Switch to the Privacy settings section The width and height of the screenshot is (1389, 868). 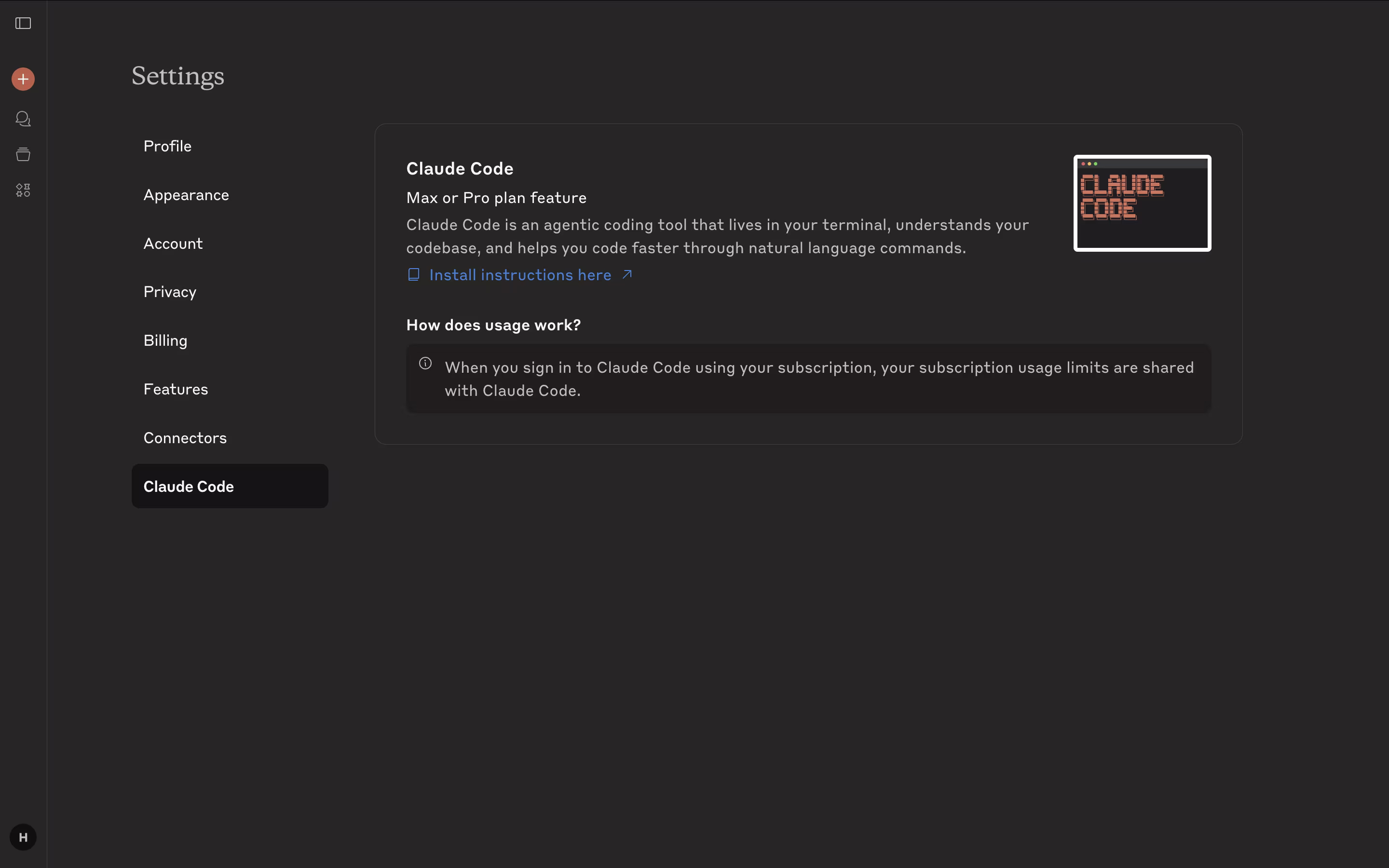click(x=230, y=292)
